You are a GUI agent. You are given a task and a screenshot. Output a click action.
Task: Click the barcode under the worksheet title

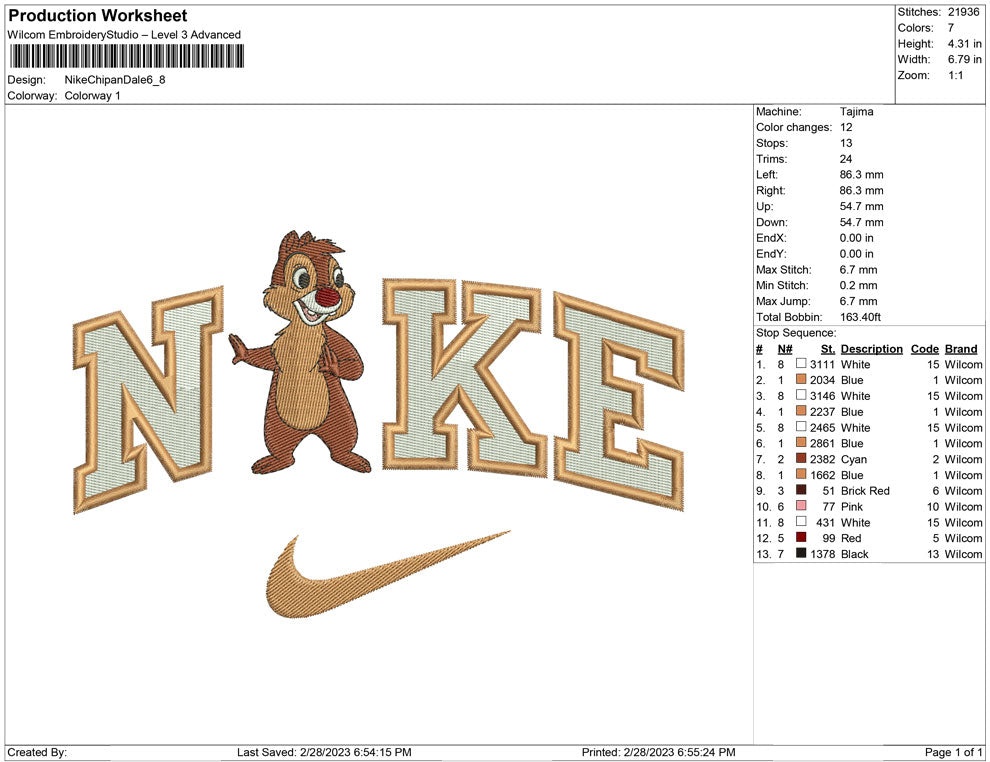click(126, 56)
